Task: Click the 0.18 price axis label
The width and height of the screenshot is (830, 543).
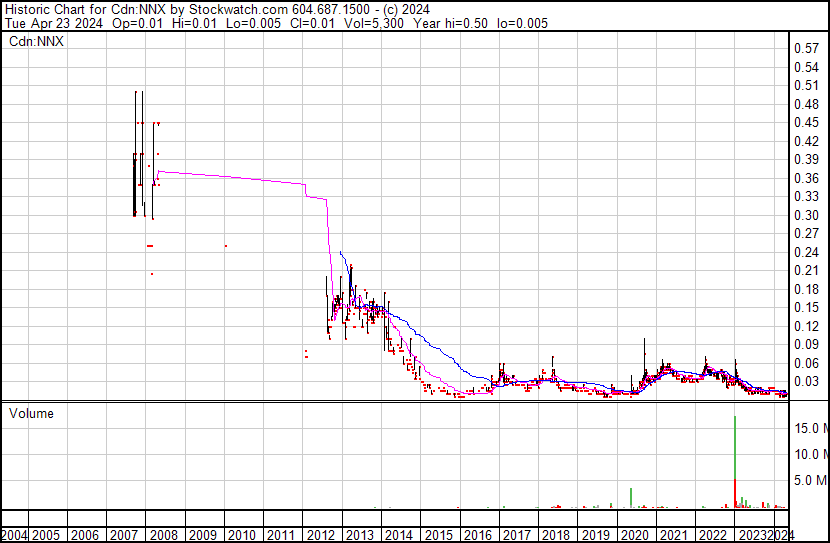Action: (806, 289)
